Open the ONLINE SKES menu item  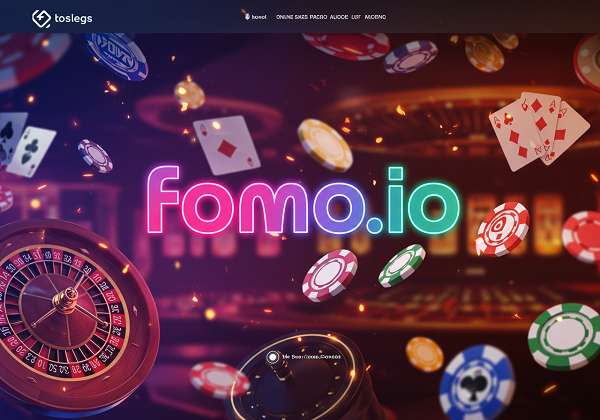coord(292,17)
